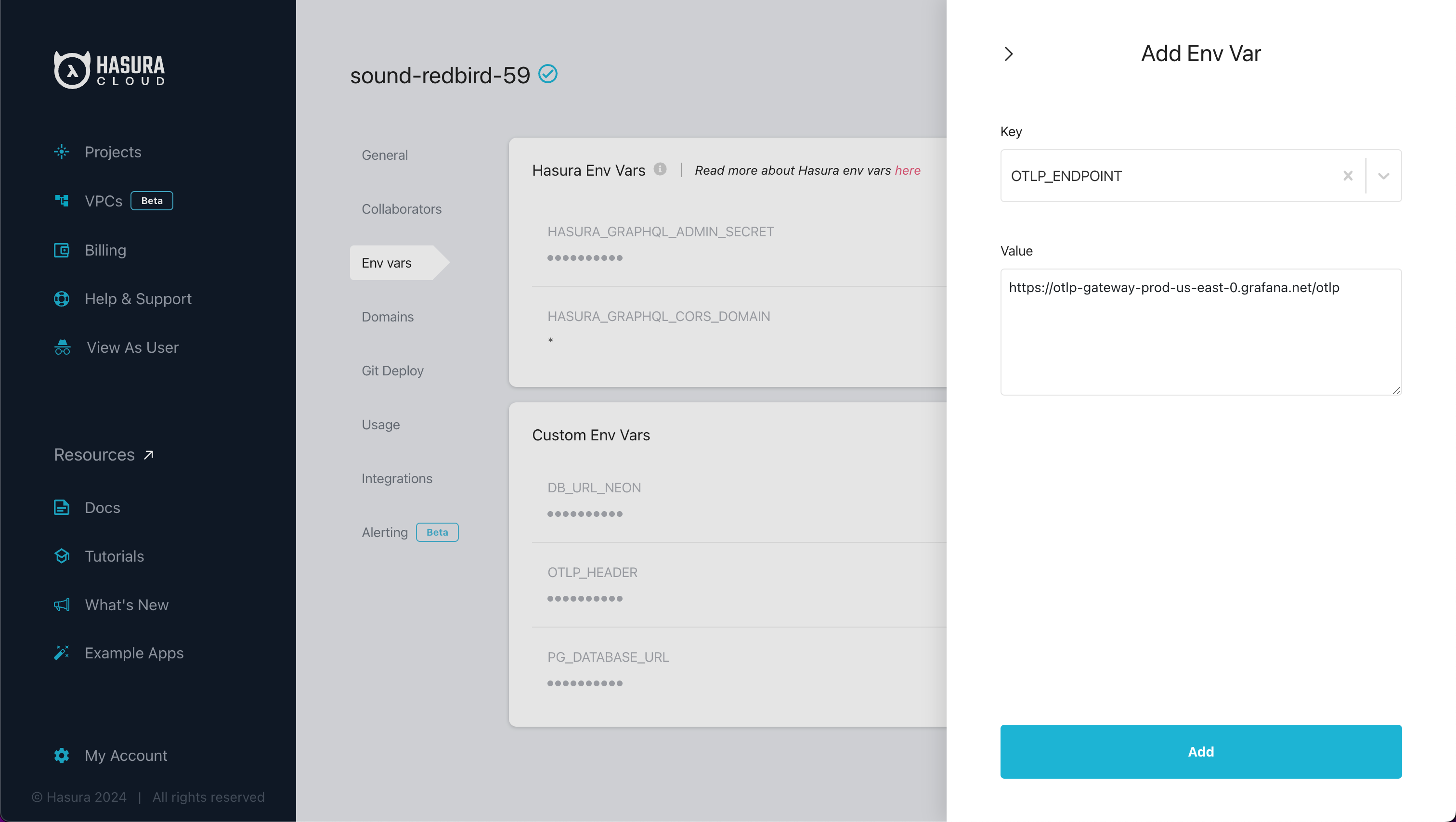
Task: Switch to the Domains tab
Action: point(388,316)
